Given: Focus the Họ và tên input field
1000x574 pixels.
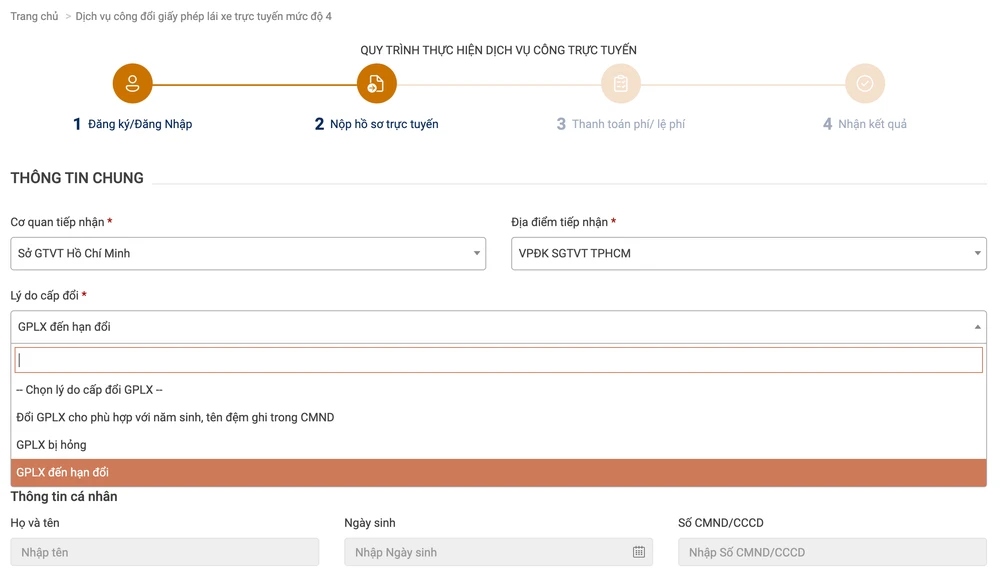Looking at the screenshot, I should pos(165,552).
